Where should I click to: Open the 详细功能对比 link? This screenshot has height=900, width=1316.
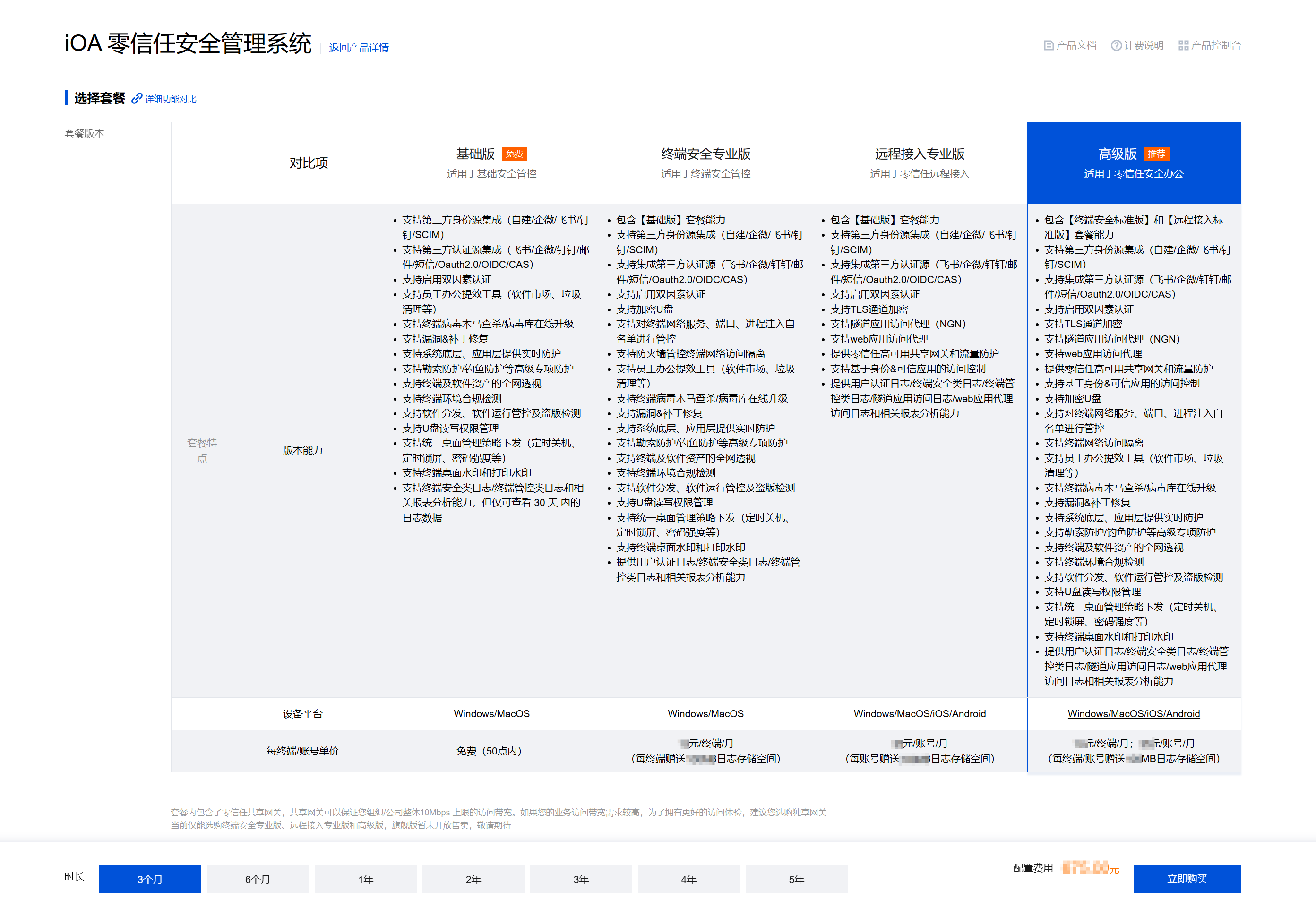coord(171,99)
